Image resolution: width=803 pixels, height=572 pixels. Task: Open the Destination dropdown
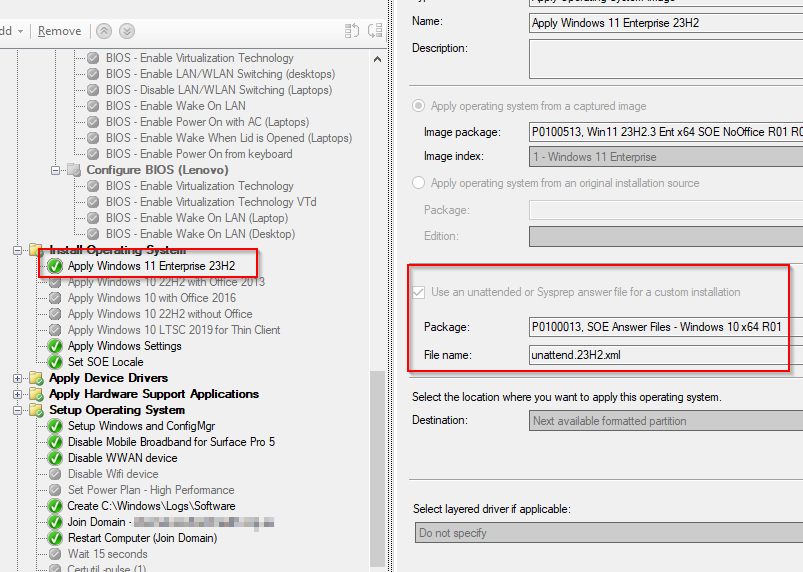(666, 421)
